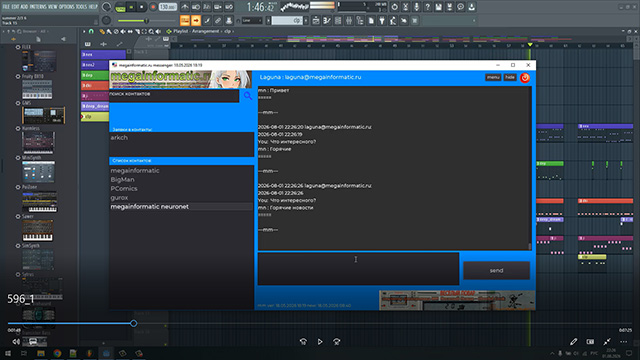Toggle typing keyboard to piano icon
The height and width of the screenshot is (360, 640).
[185, 20]
